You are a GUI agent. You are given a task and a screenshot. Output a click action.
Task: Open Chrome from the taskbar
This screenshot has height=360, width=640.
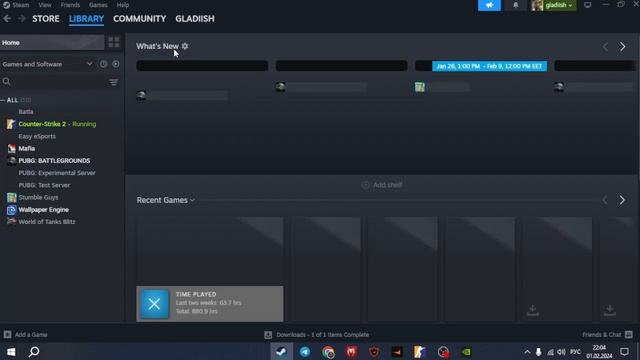point(328,352)
